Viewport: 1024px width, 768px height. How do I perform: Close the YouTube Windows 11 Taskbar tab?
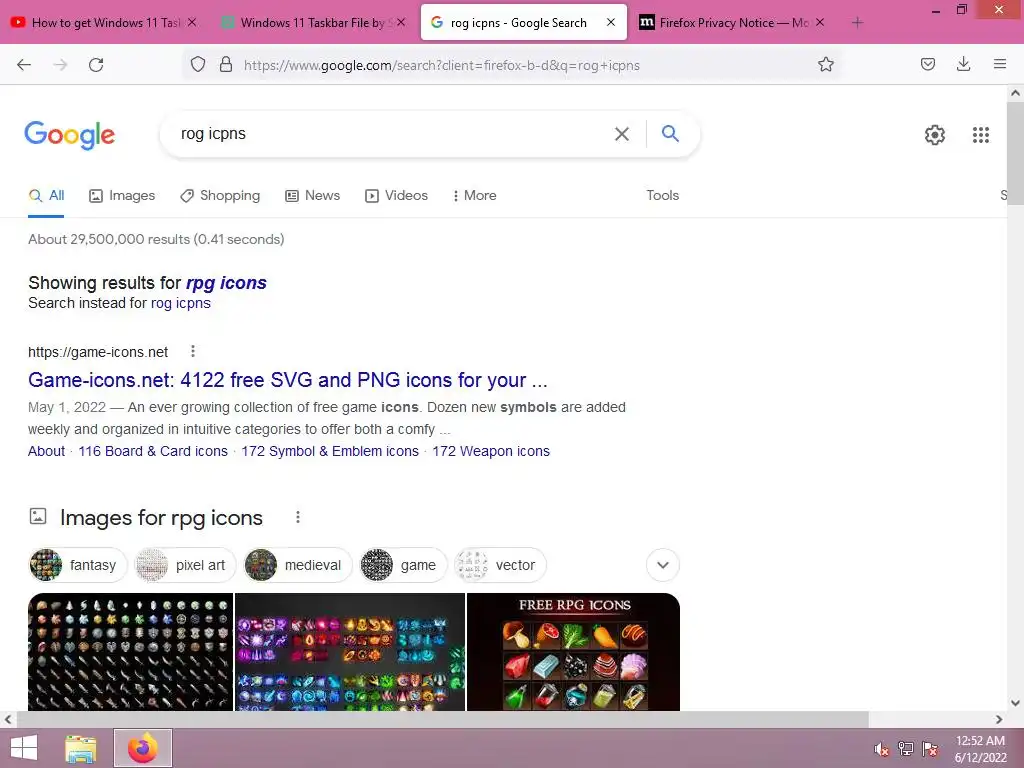192,22
